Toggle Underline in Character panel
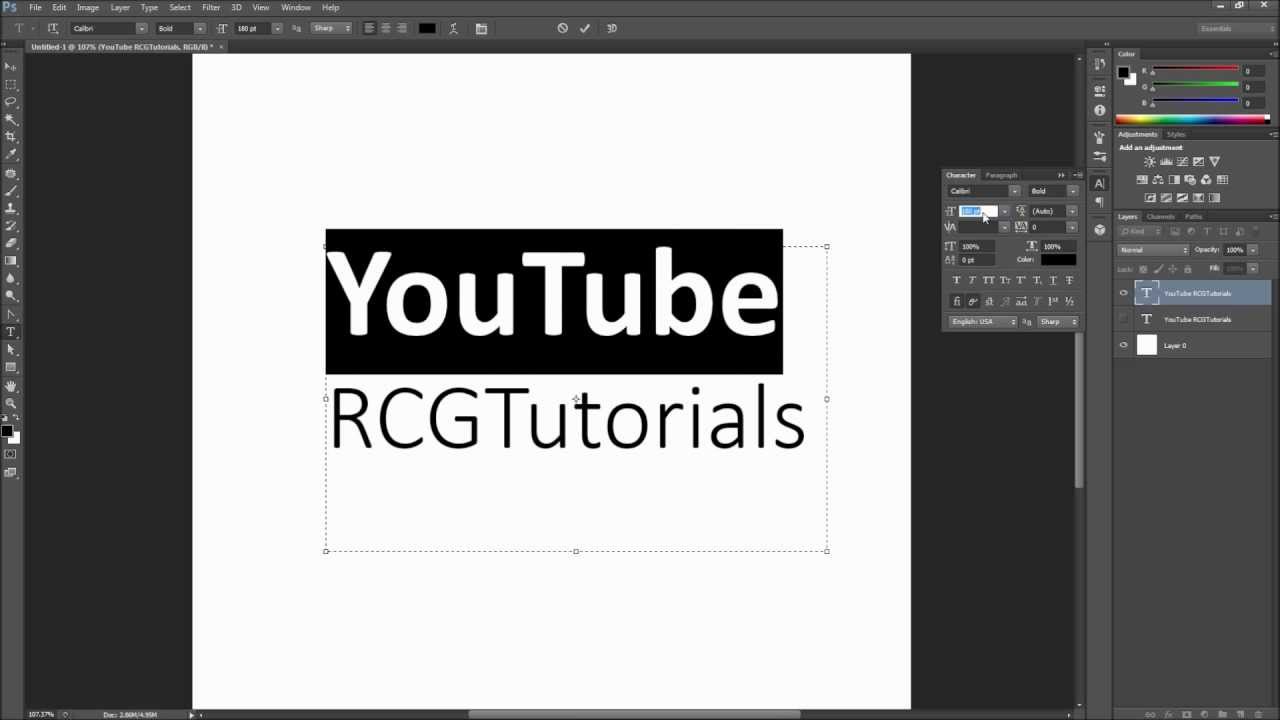This screenshot has width=1280, height=720. coord(1053,281)
